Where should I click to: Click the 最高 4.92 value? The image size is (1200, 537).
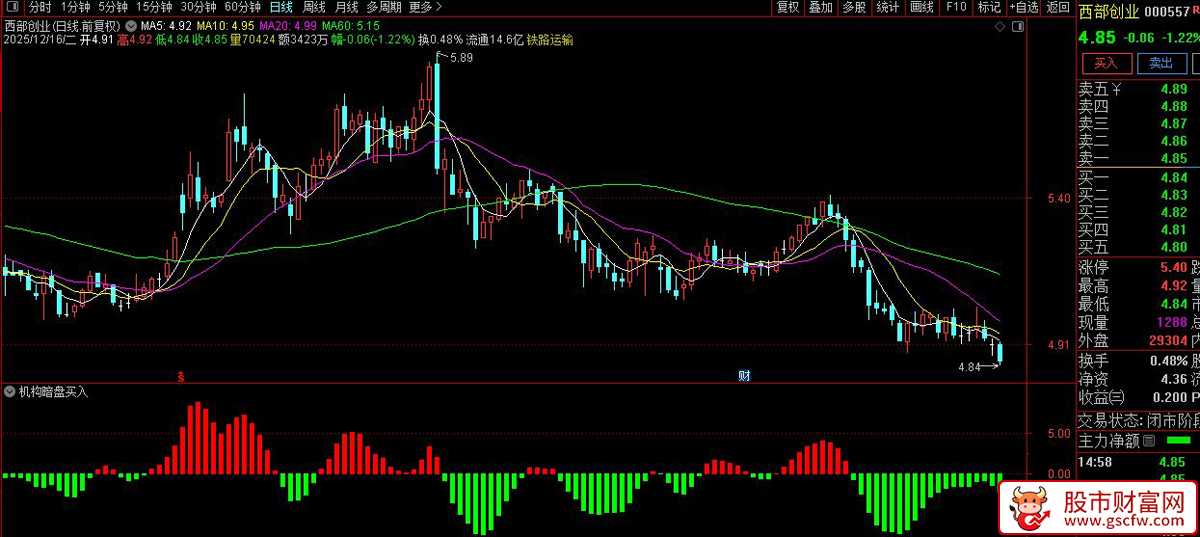pos(1174,286)
